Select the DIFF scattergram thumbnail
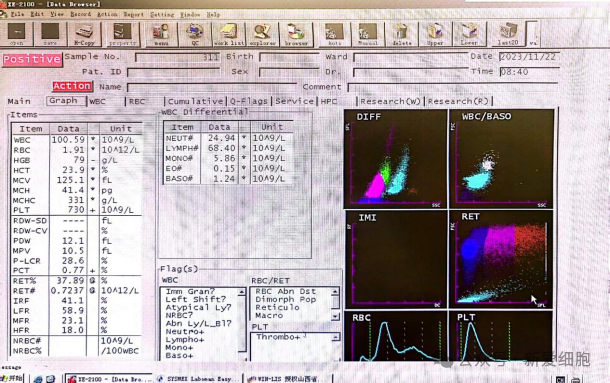The width and height of the screenshot is (610, 383). click(x=396, y=159)
